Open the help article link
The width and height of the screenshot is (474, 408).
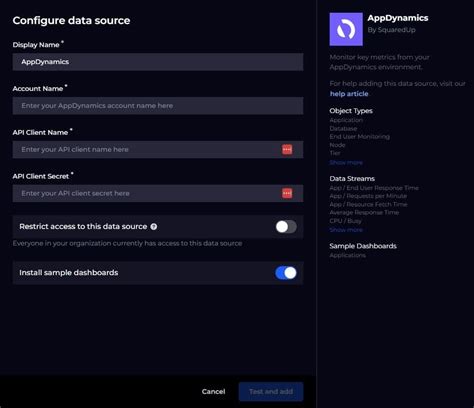(x=349, y=94)
